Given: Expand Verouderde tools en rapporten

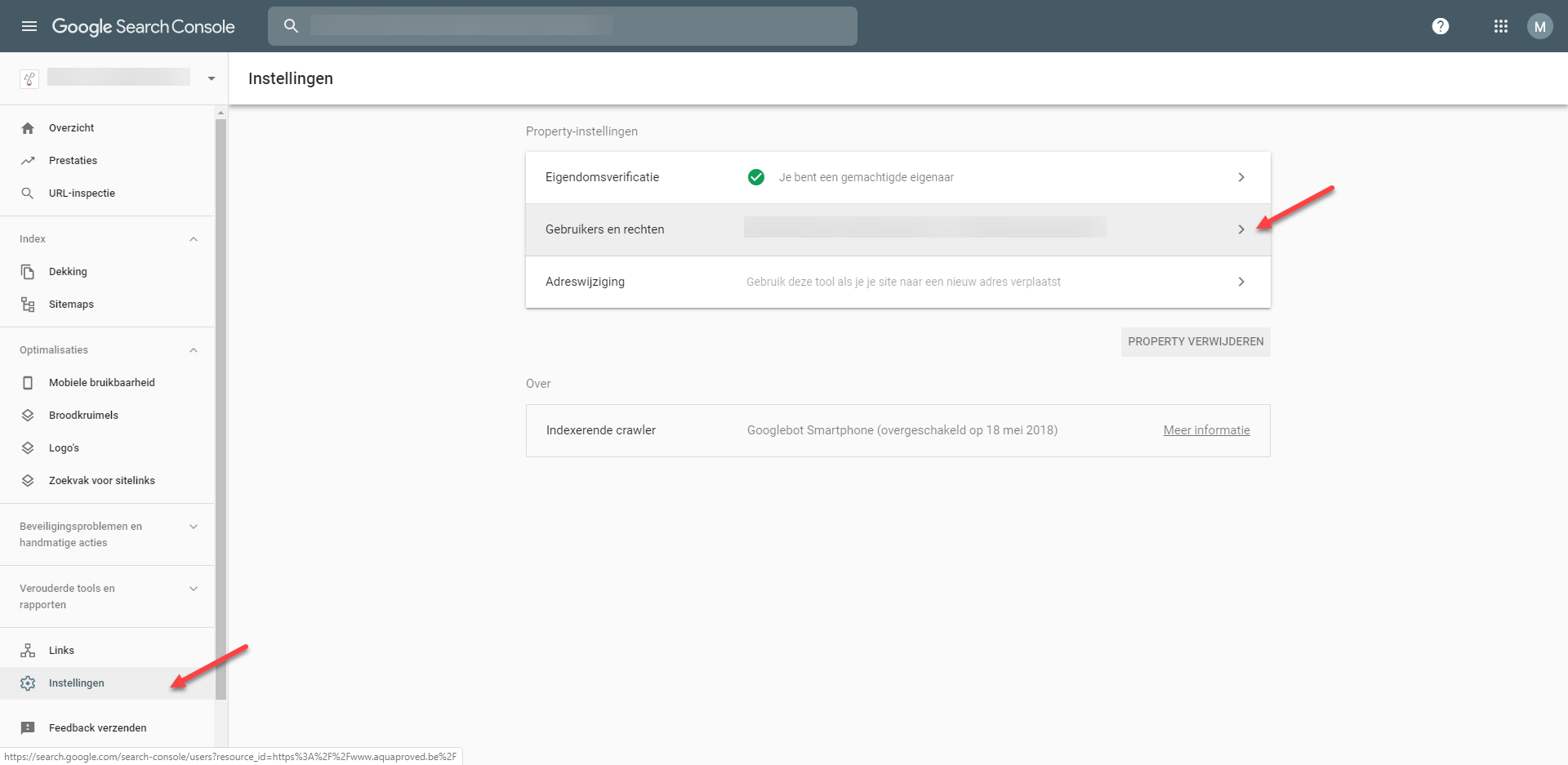Looking at the screenshot, I should [194, 589].
